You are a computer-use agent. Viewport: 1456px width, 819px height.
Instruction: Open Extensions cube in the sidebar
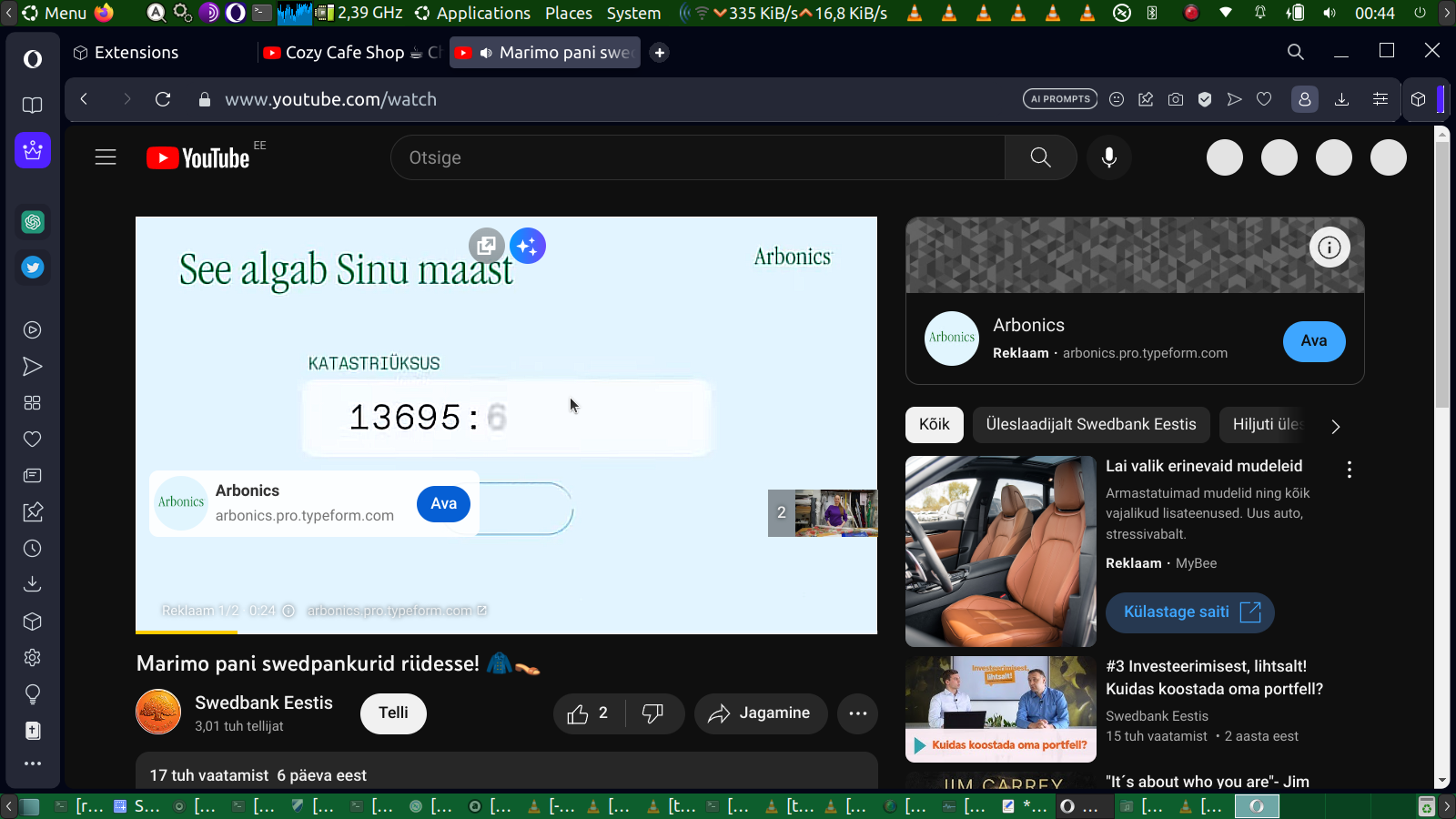tap(33, 622)
